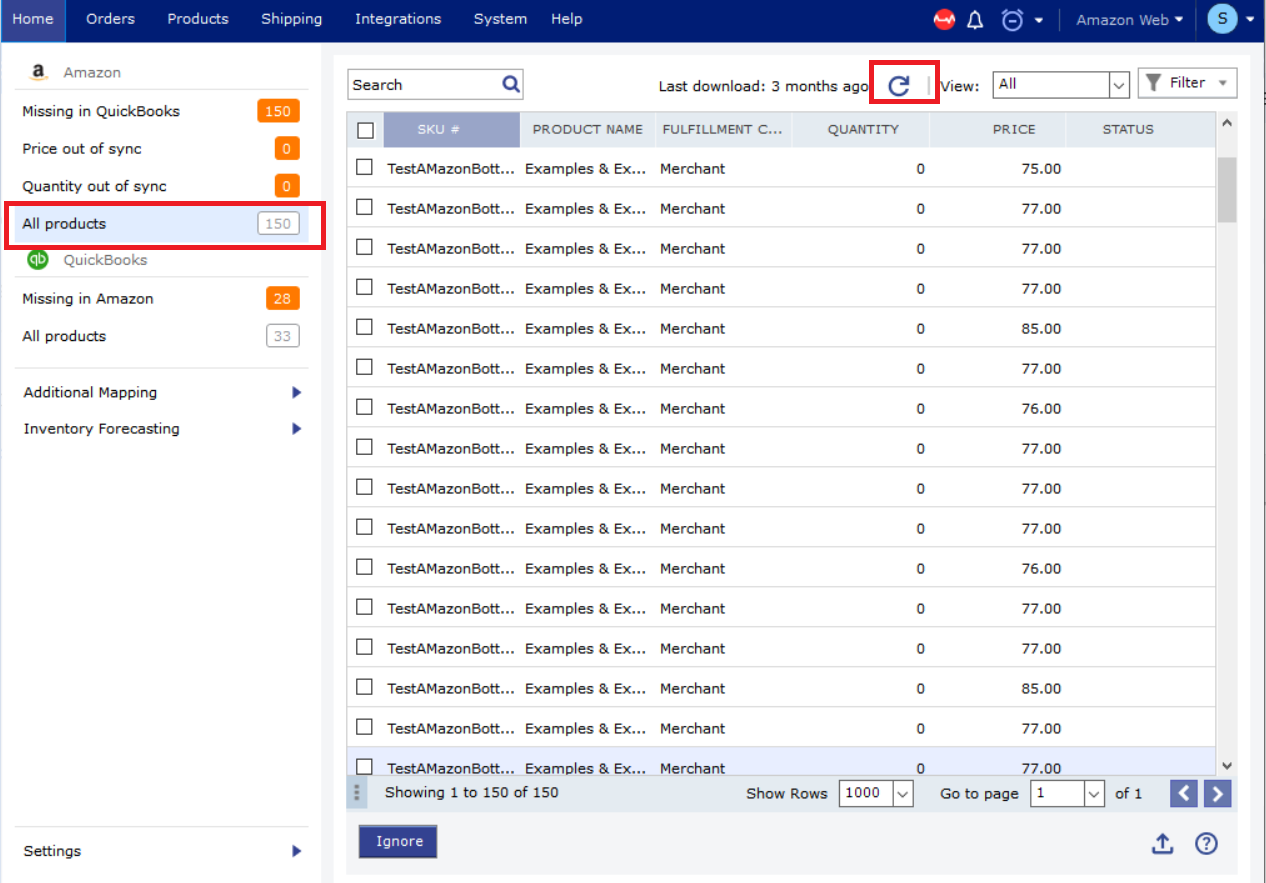The image size is (1266, 883).
Task: Click the refresh download icon
Action: coord(899,85)
